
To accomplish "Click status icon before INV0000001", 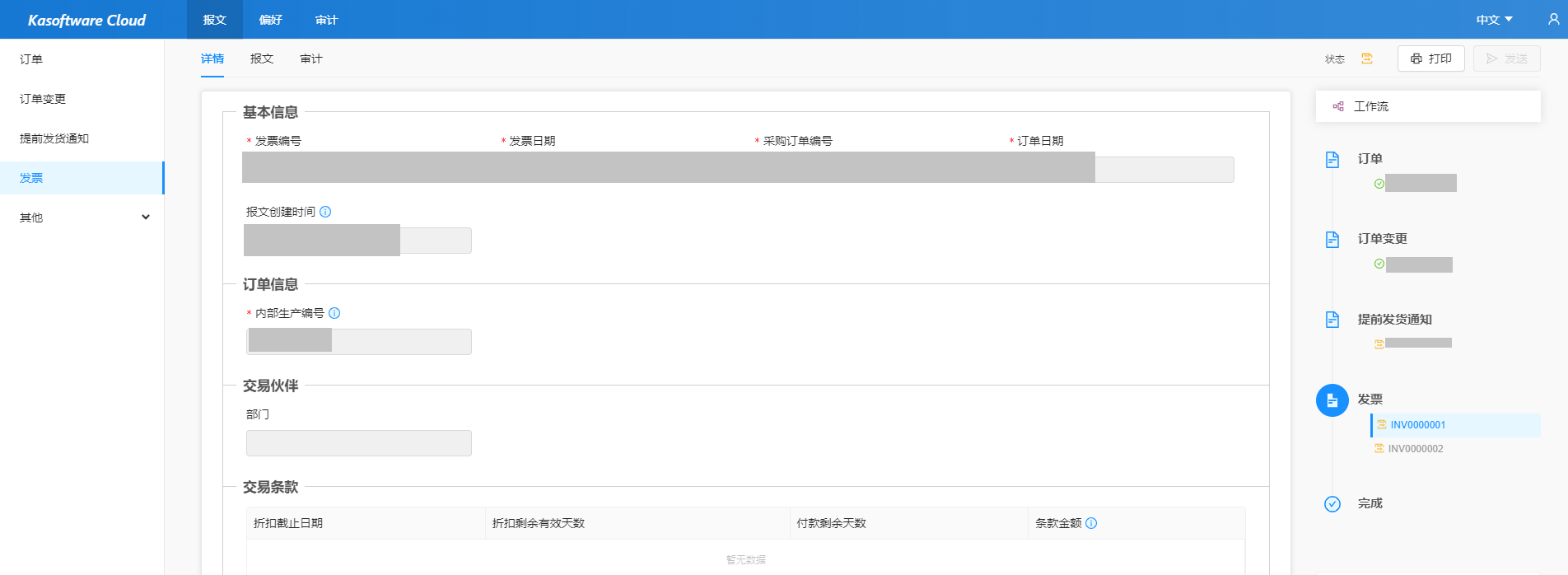I will [x=1382, y=424].
